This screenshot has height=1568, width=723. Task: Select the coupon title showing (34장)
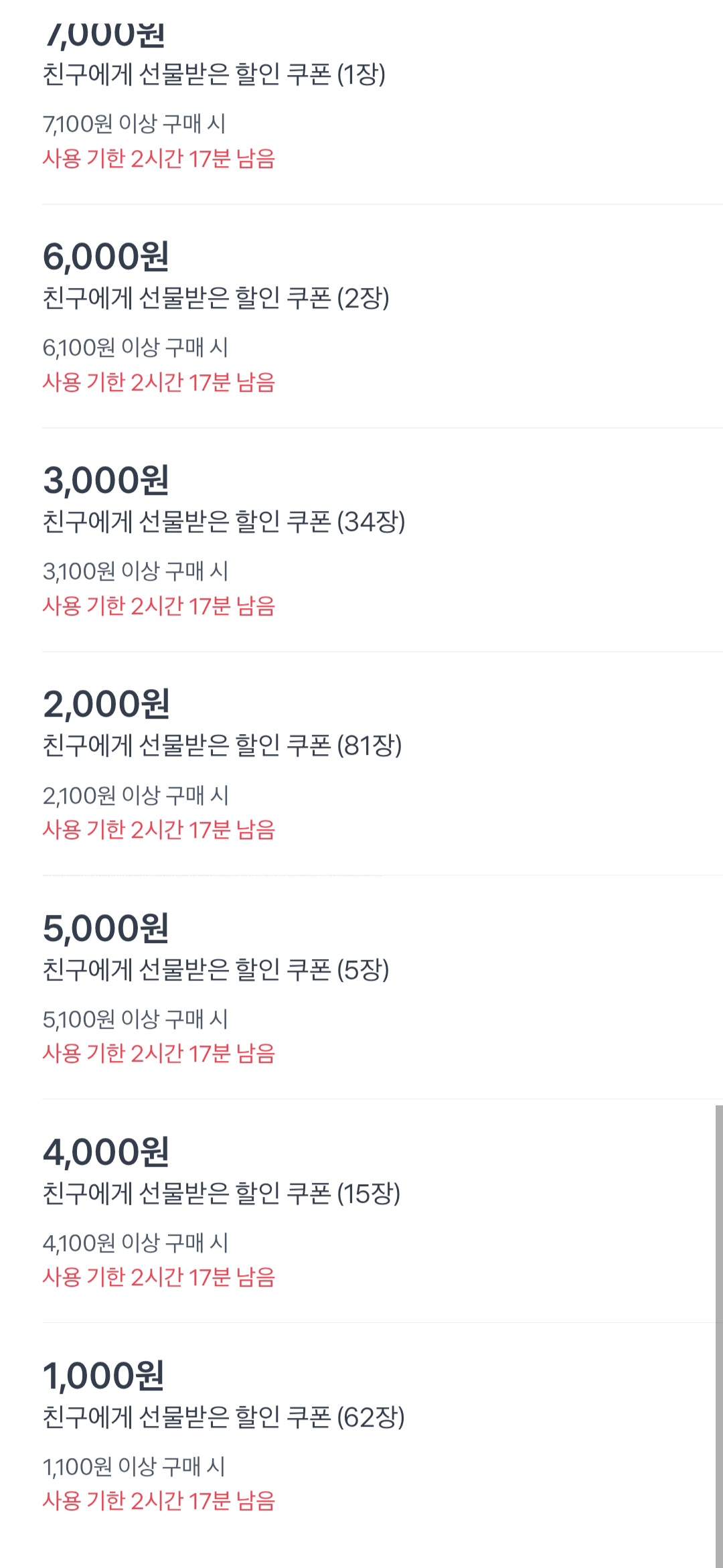[x=224, y=522]
